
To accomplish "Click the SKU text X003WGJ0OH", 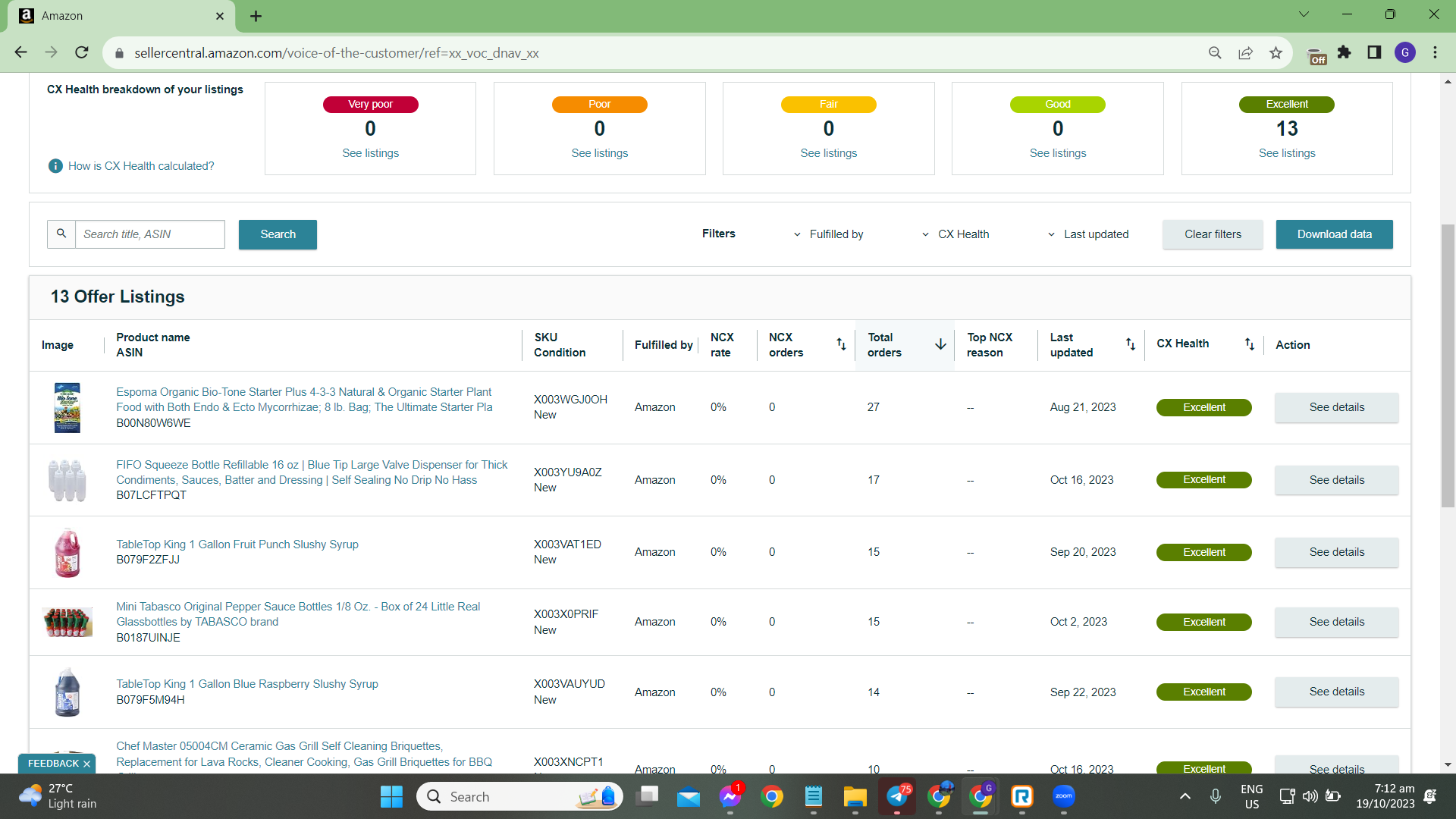I will 570,400.
